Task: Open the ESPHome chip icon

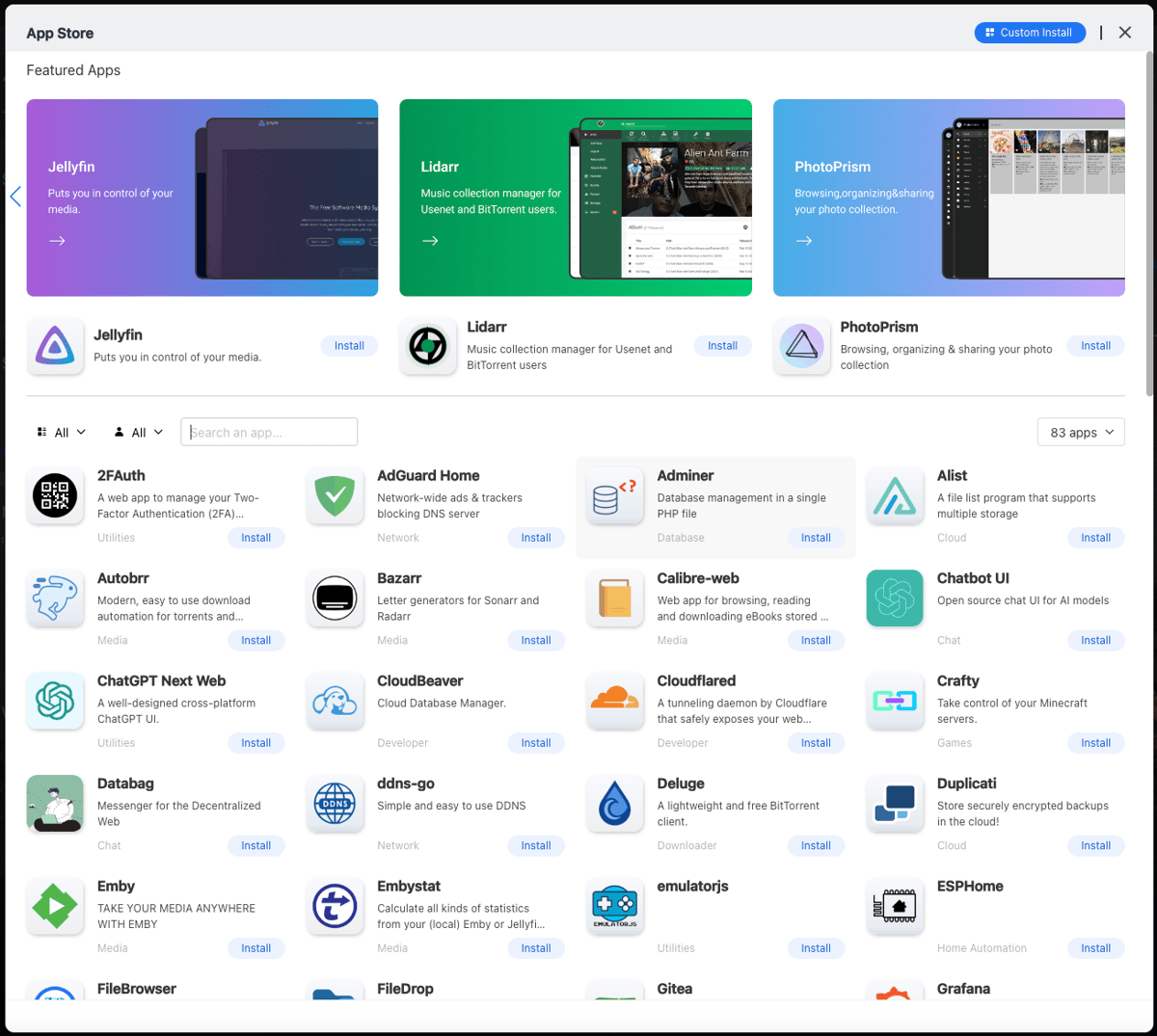Action: pos(895,906)
